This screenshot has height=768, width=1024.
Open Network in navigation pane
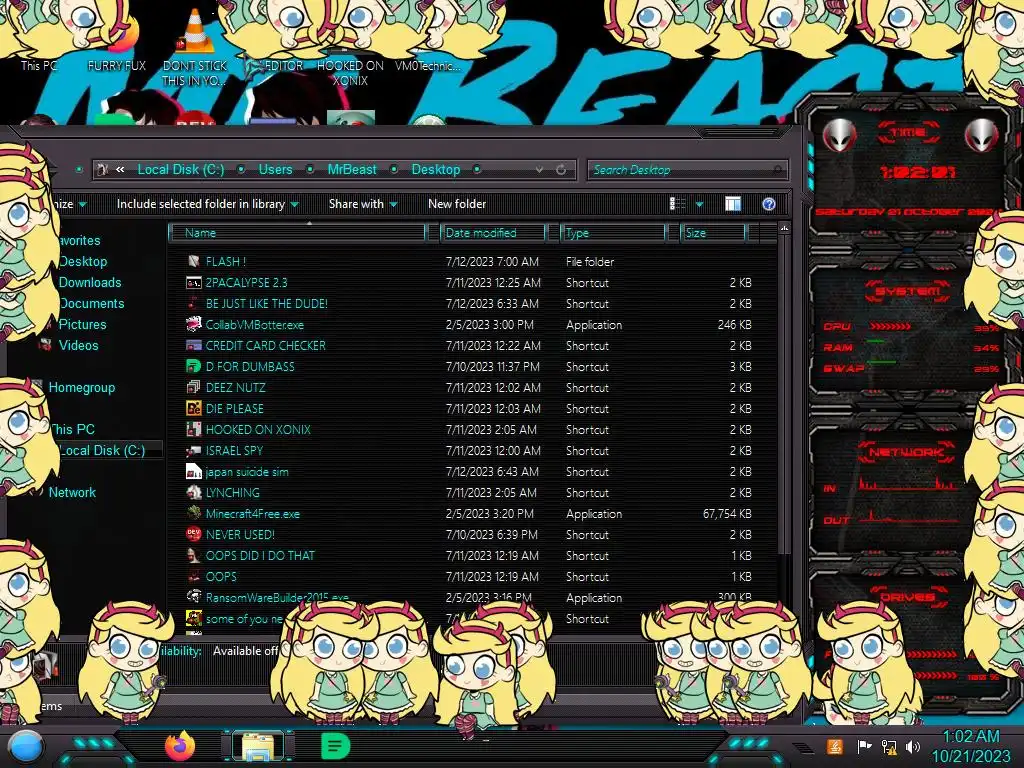[x=72, y=492]
